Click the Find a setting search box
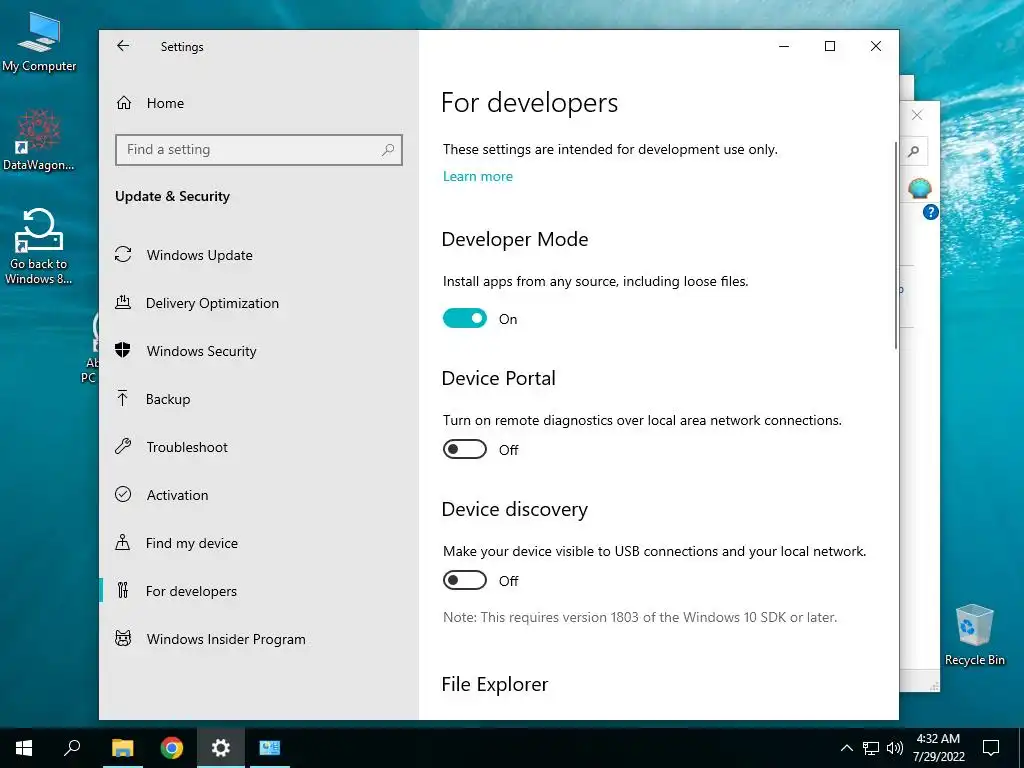This screenshot has width=1024, height=768. [259, 150]
